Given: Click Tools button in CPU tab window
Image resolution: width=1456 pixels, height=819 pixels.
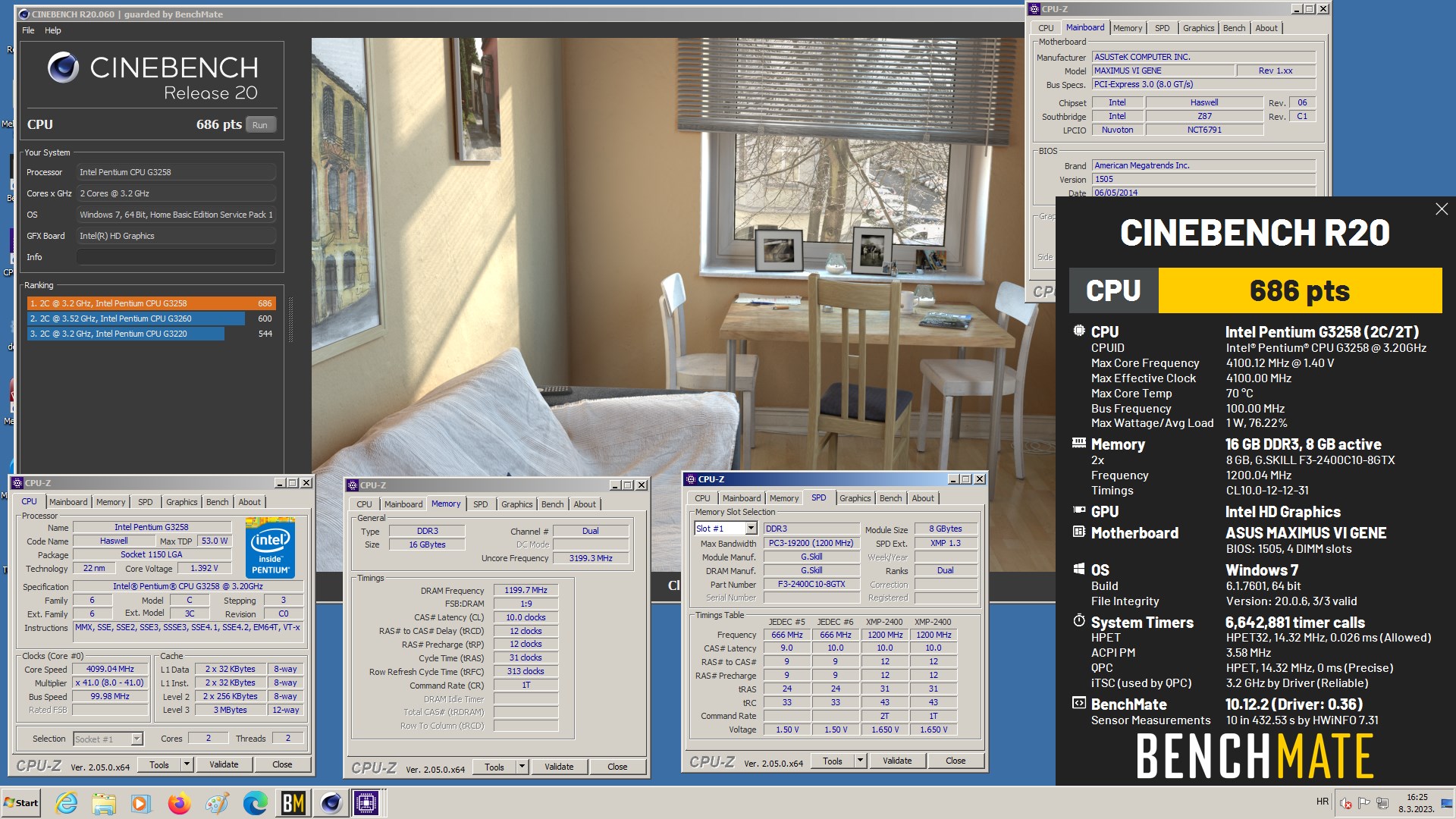Looking at the screenshot, I should click(159, 764).
